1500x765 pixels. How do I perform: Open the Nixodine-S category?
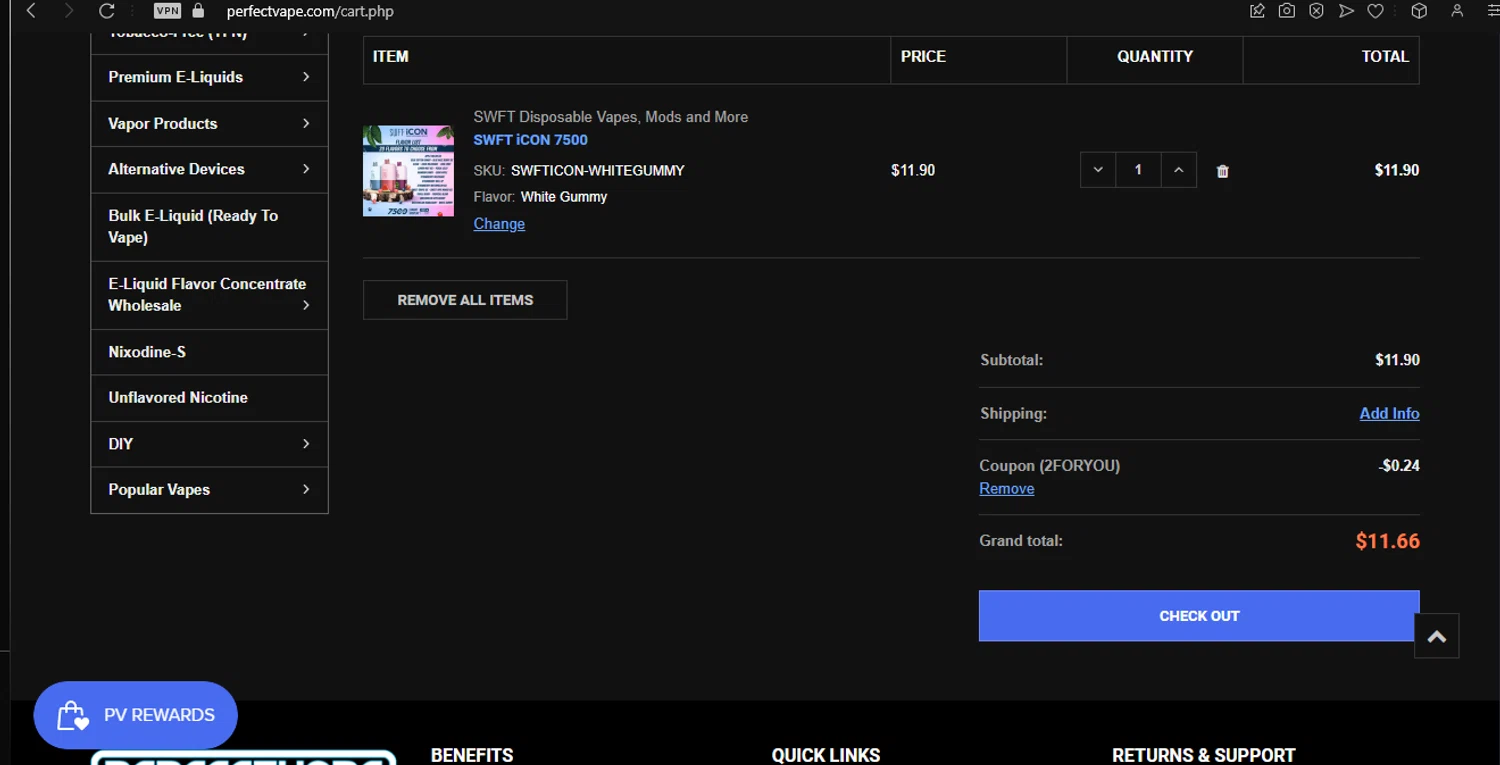click(209, 352)
